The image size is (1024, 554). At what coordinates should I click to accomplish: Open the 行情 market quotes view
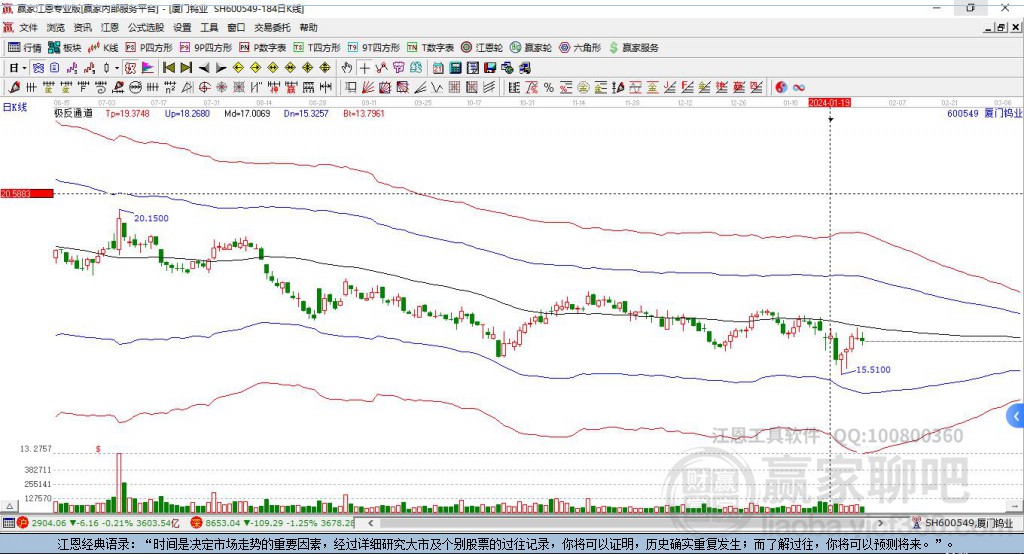(25, 48)
